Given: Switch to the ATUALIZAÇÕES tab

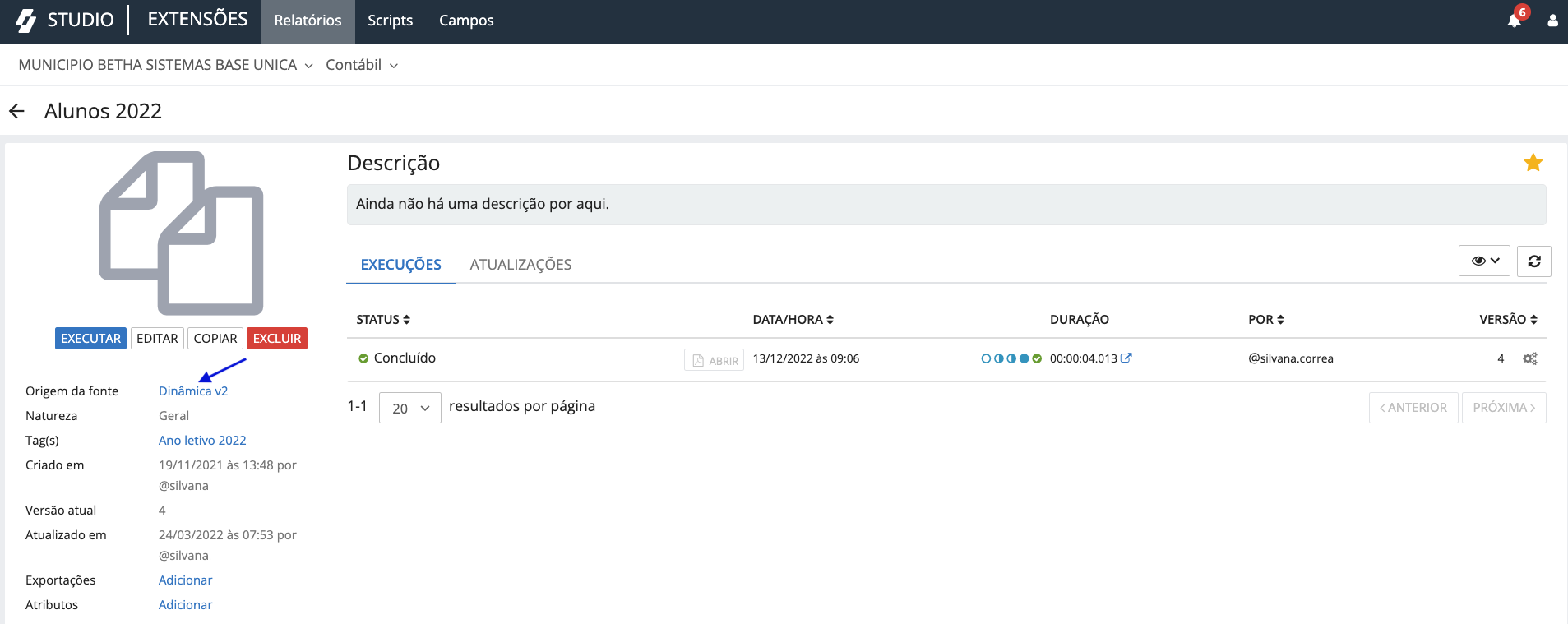Looking at the screenshot, I should 520,265.
